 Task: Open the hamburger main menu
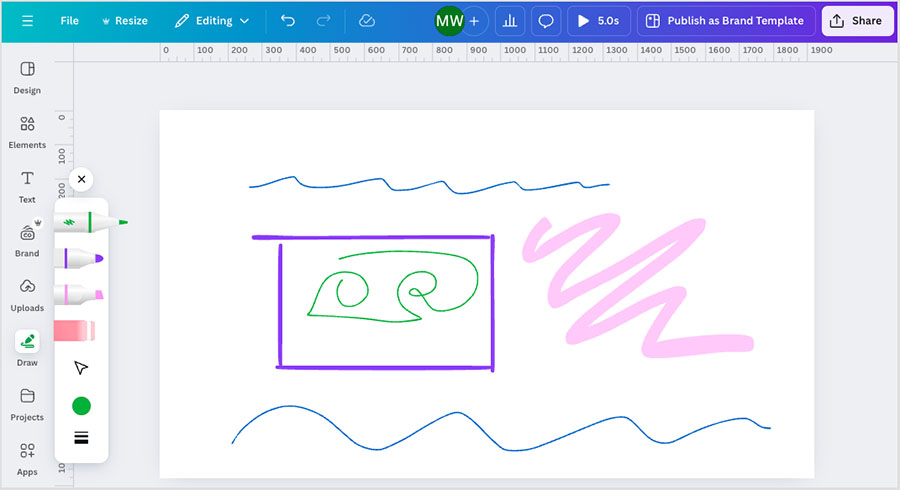coord(27,21)
